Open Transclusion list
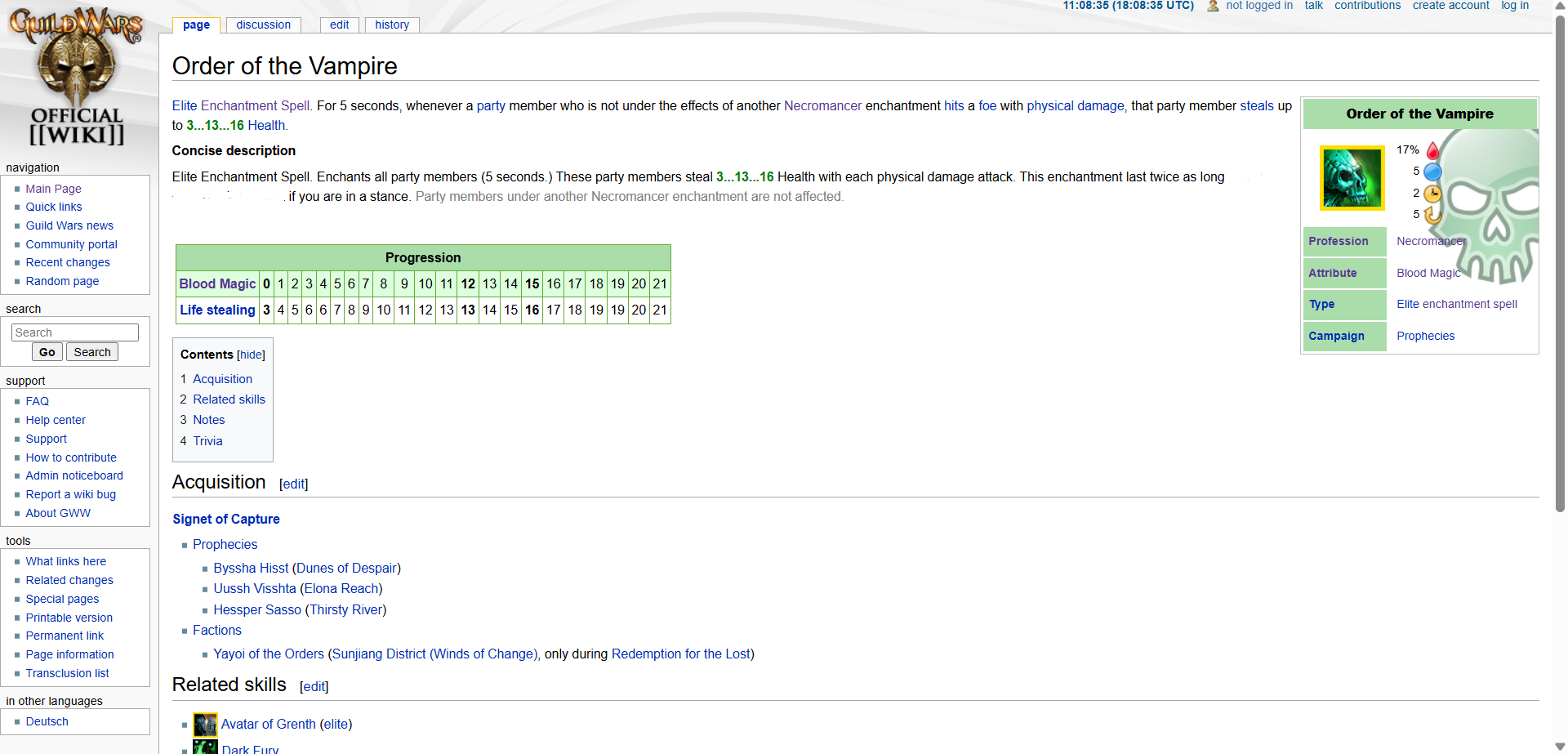 [67, 673]
